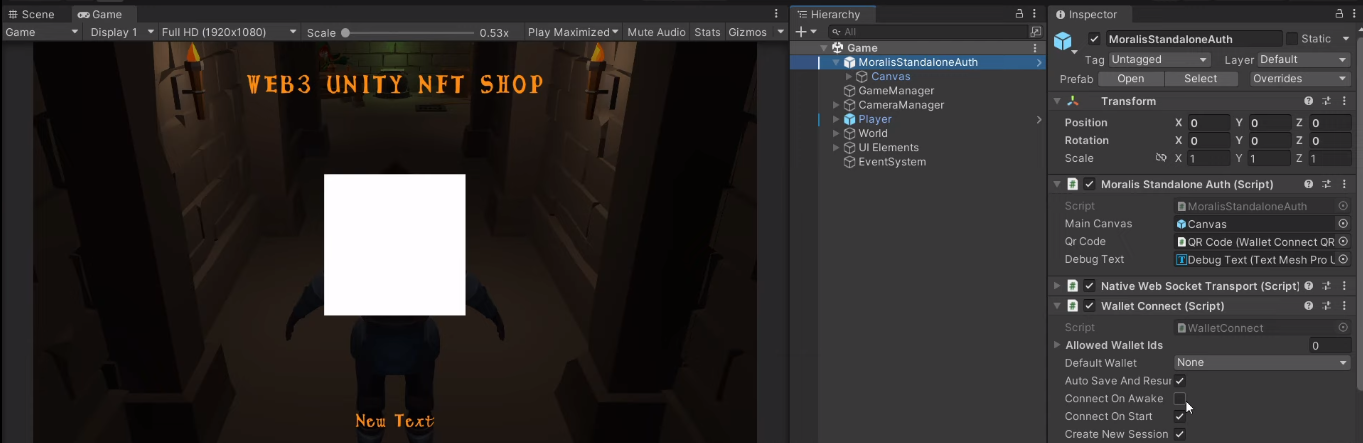Open Player prefab arrow in Hierarchy
This screenshot has width=1363, height=443.
1039,119
